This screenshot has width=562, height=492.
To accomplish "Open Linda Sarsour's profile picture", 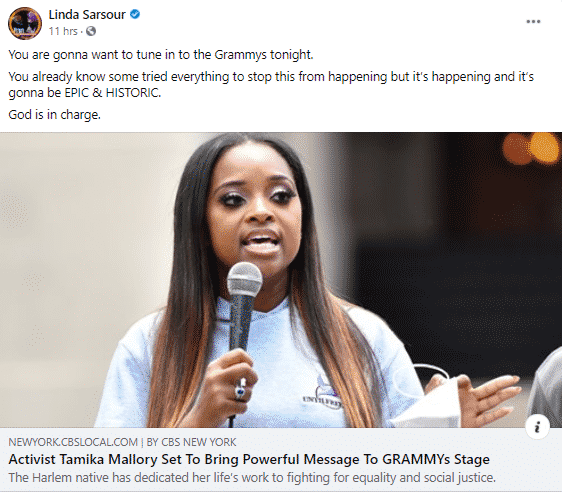I will pos(25,23).
